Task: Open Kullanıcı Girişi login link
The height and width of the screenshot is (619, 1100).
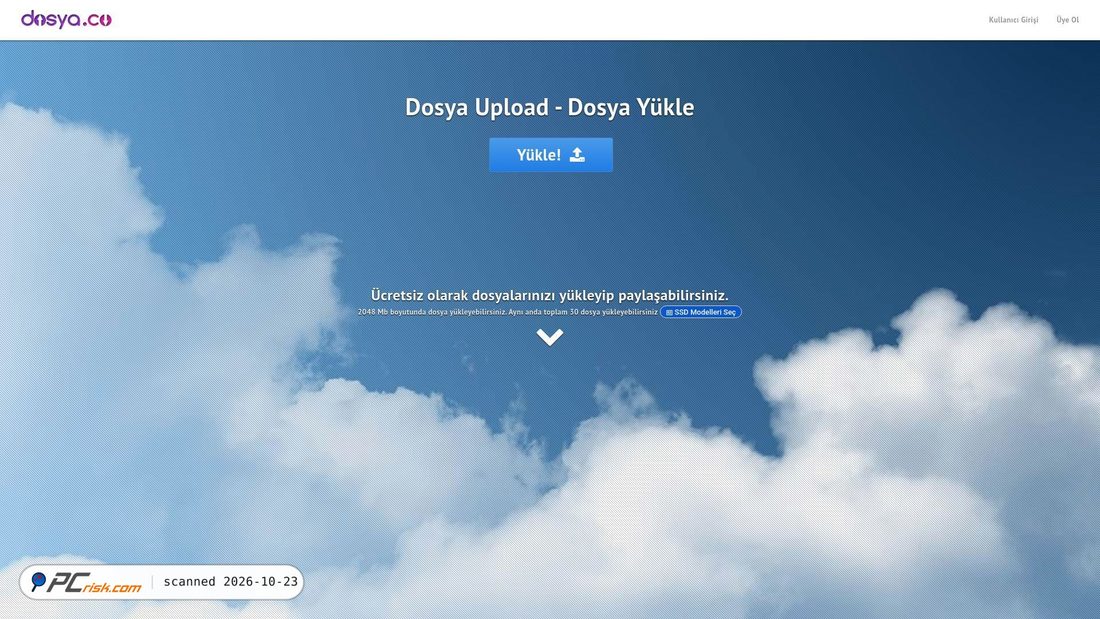Action: (x=1013, y=20)
